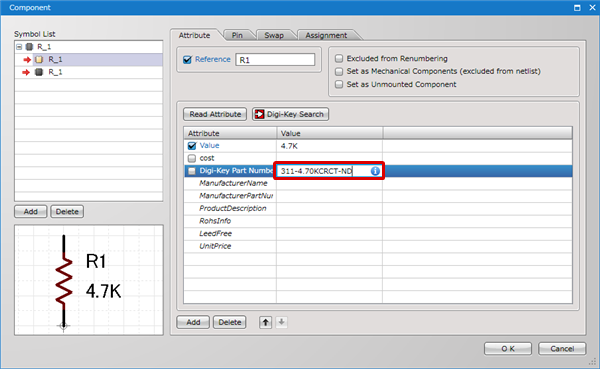Close the Component window

(592, 8)
